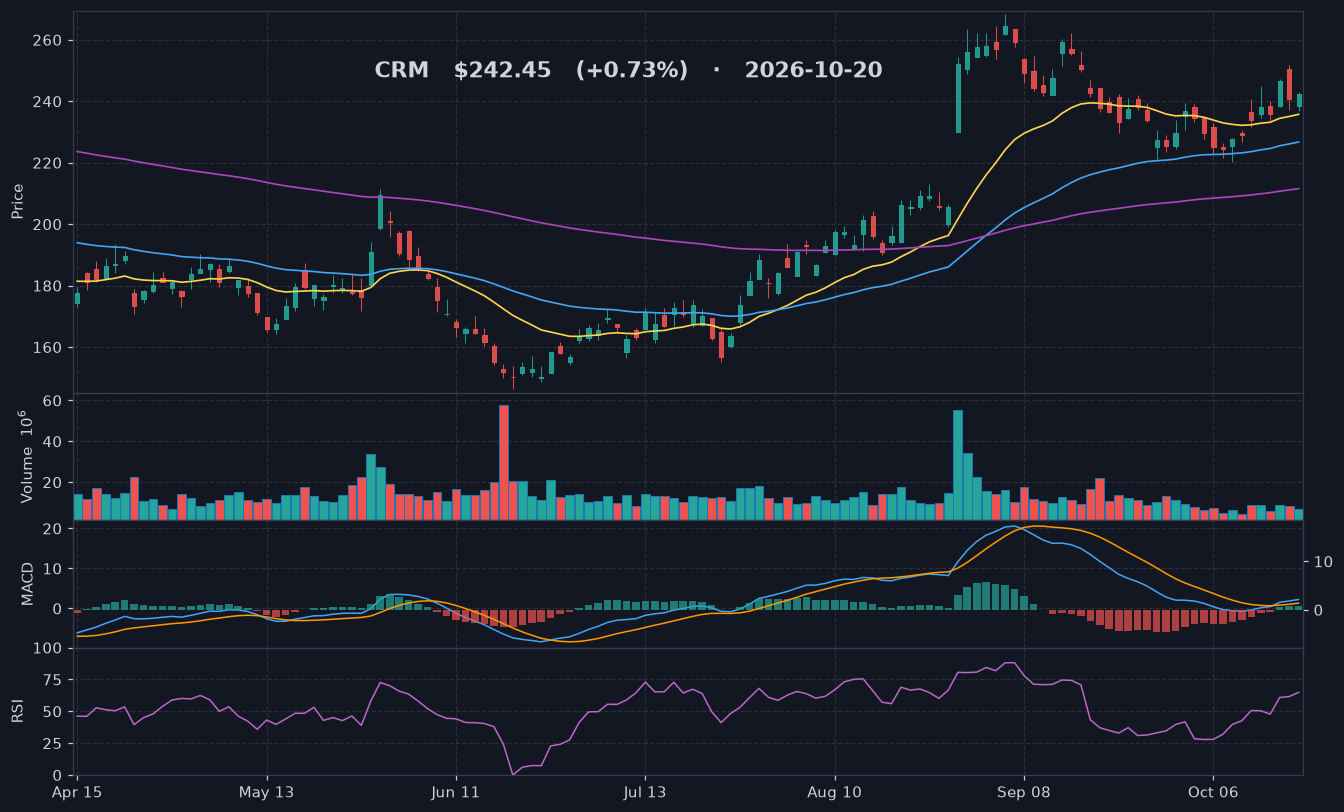Select the 25 tick on the RSI axis
1344x812 pixels.
[x=54, y=744]
